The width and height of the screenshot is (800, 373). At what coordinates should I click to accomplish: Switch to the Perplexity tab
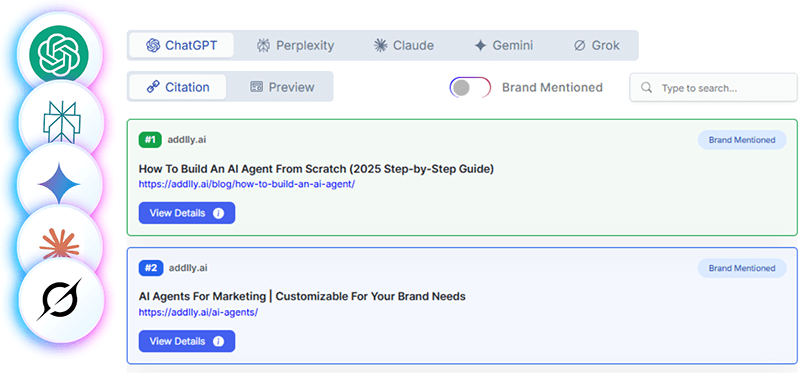tap(295, 45)
